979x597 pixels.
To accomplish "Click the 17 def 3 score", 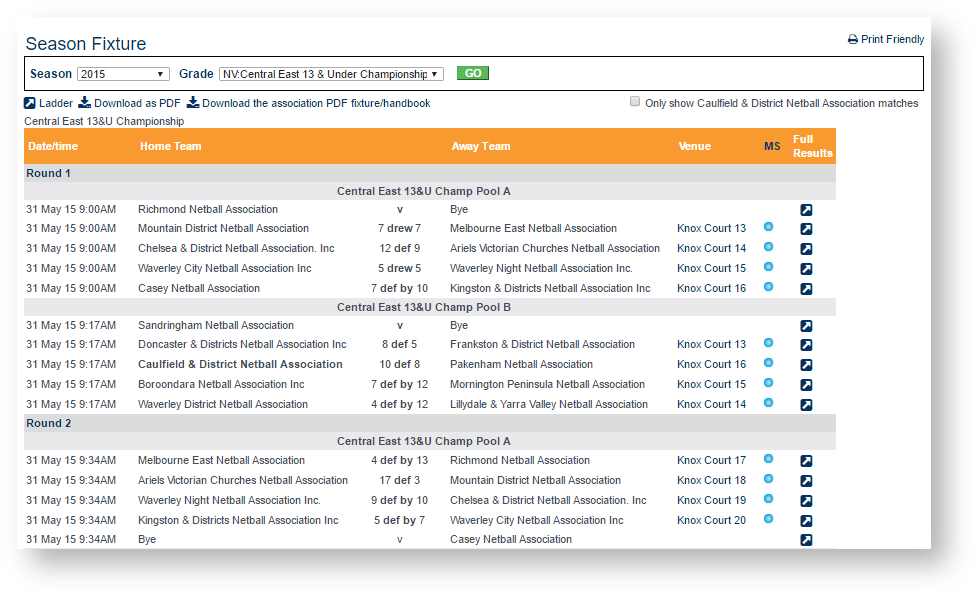I will tap(400, 480).
